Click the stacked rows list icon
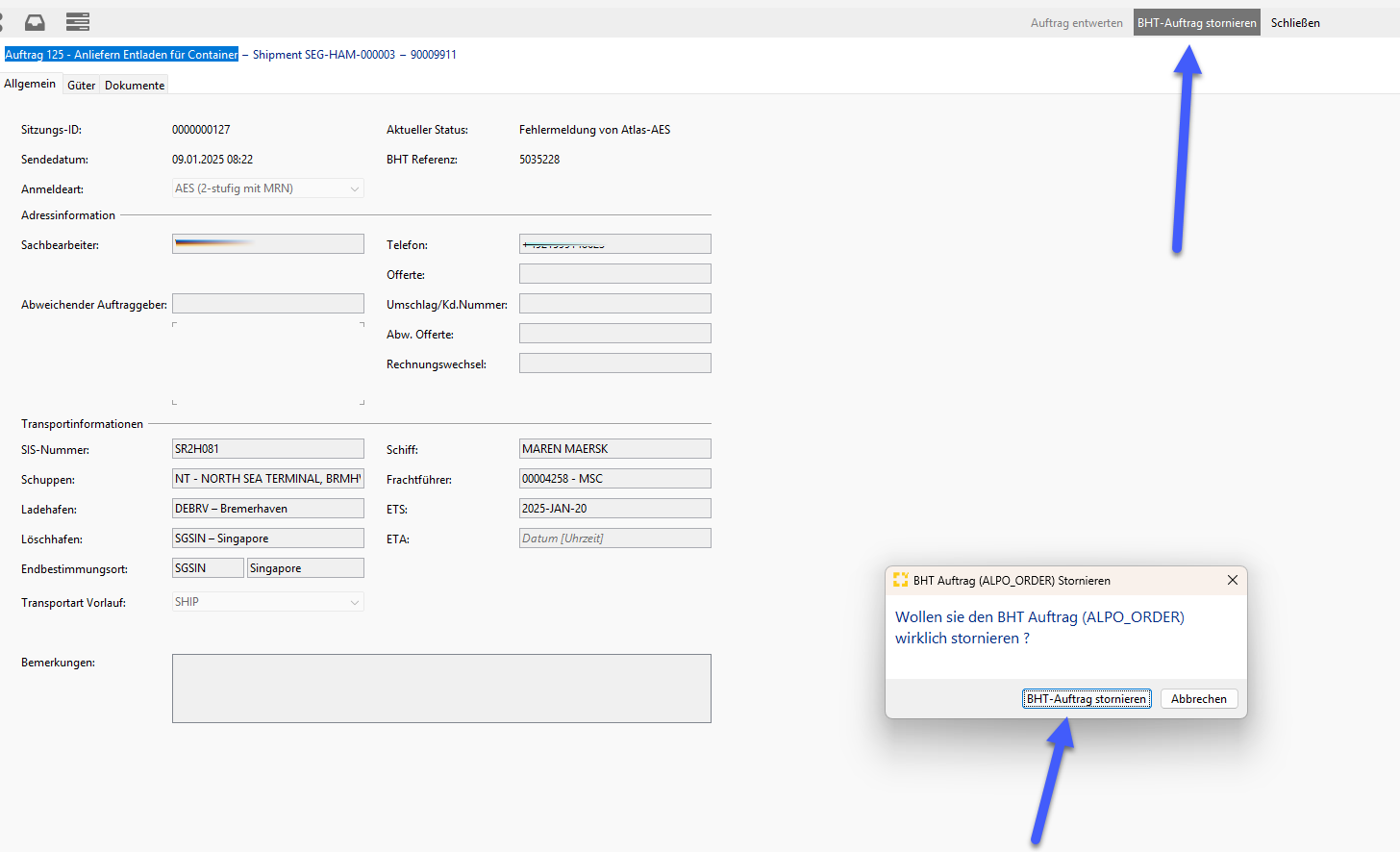This screenshot has width=1400, height=852. (x=78, y=21)
